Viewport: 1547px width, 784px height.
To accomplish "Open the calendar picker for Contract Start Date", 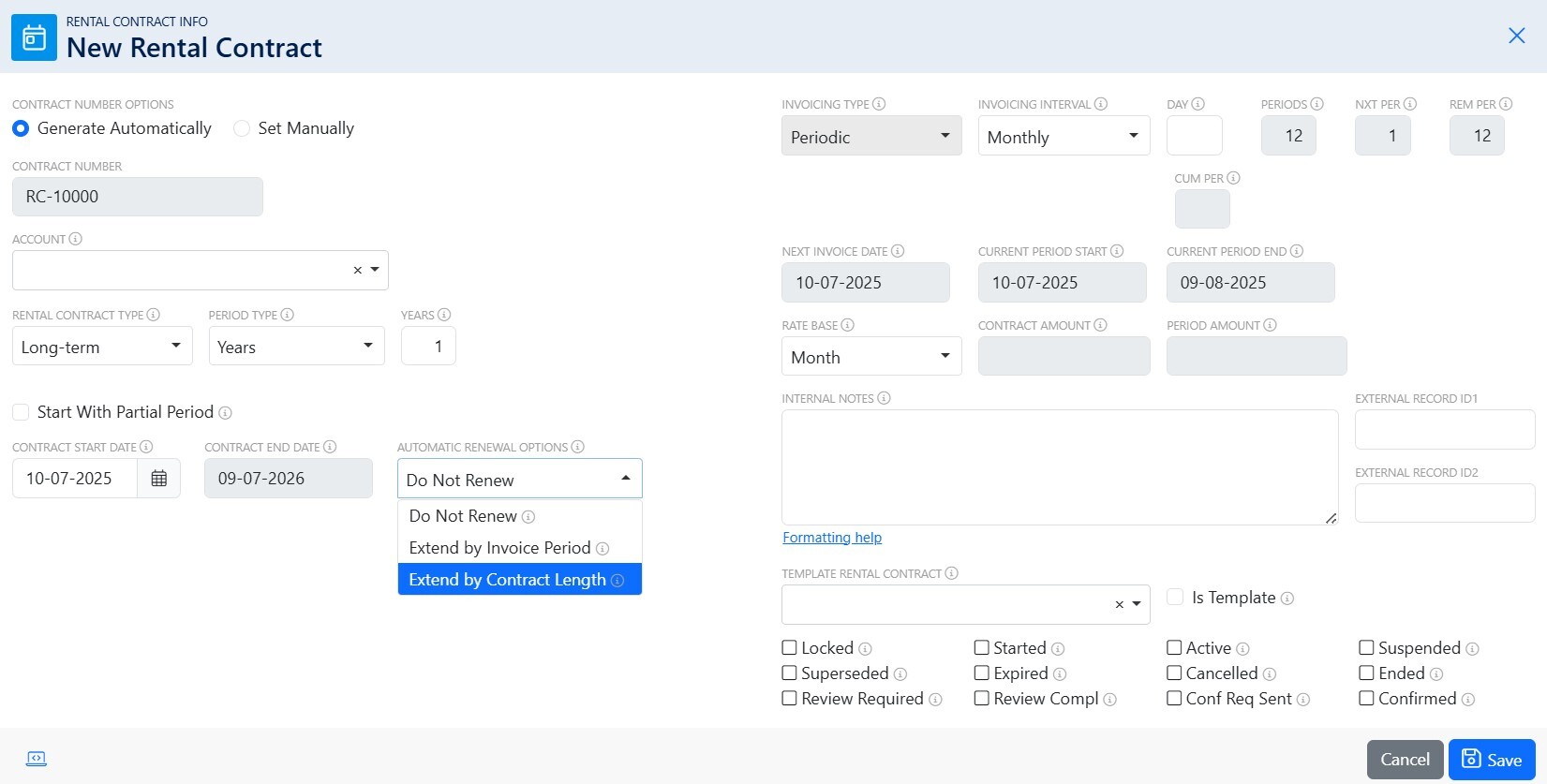I will point(159,479).
